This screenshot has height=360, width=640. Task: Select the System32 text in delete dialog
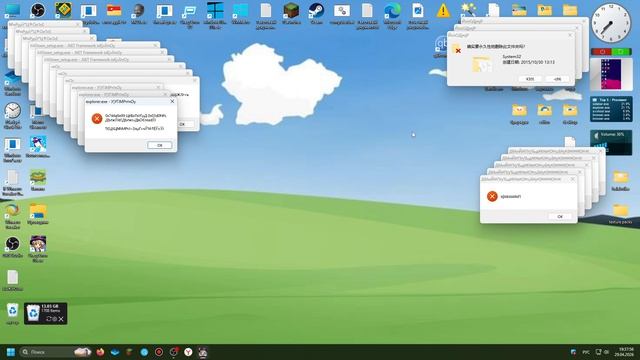point(511,56)
